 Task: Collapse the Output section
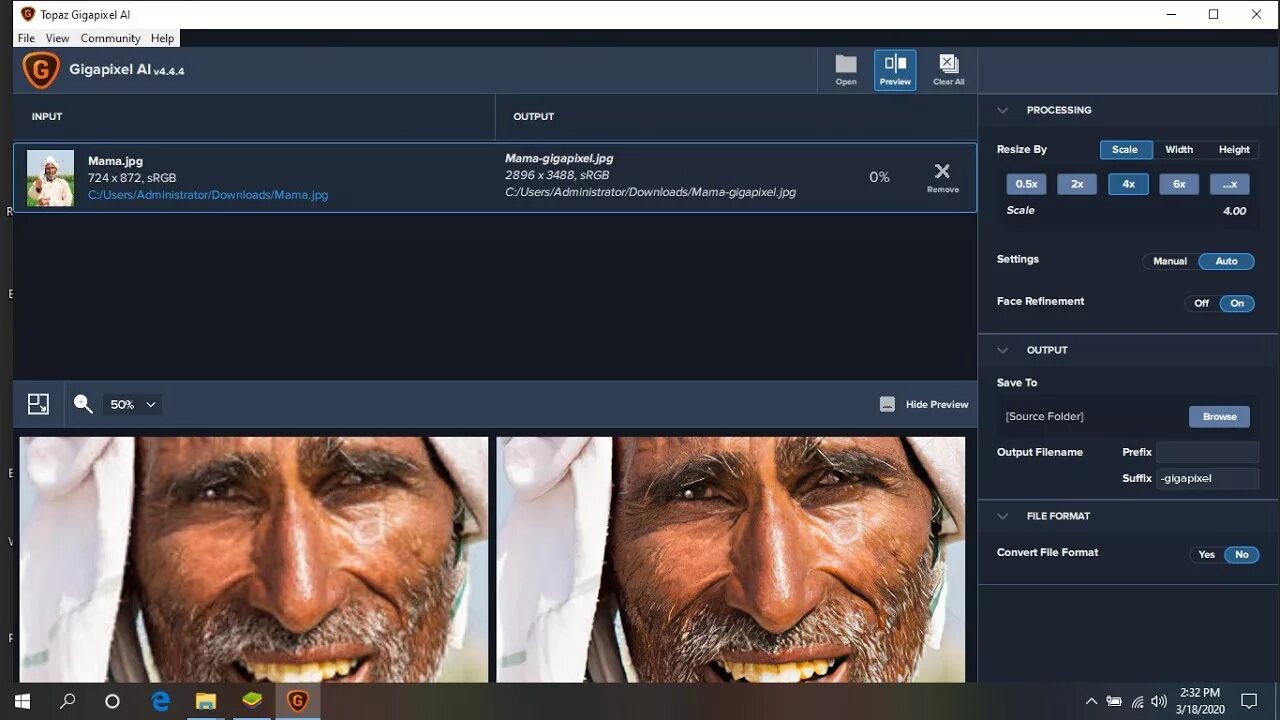pos(1003,350)
